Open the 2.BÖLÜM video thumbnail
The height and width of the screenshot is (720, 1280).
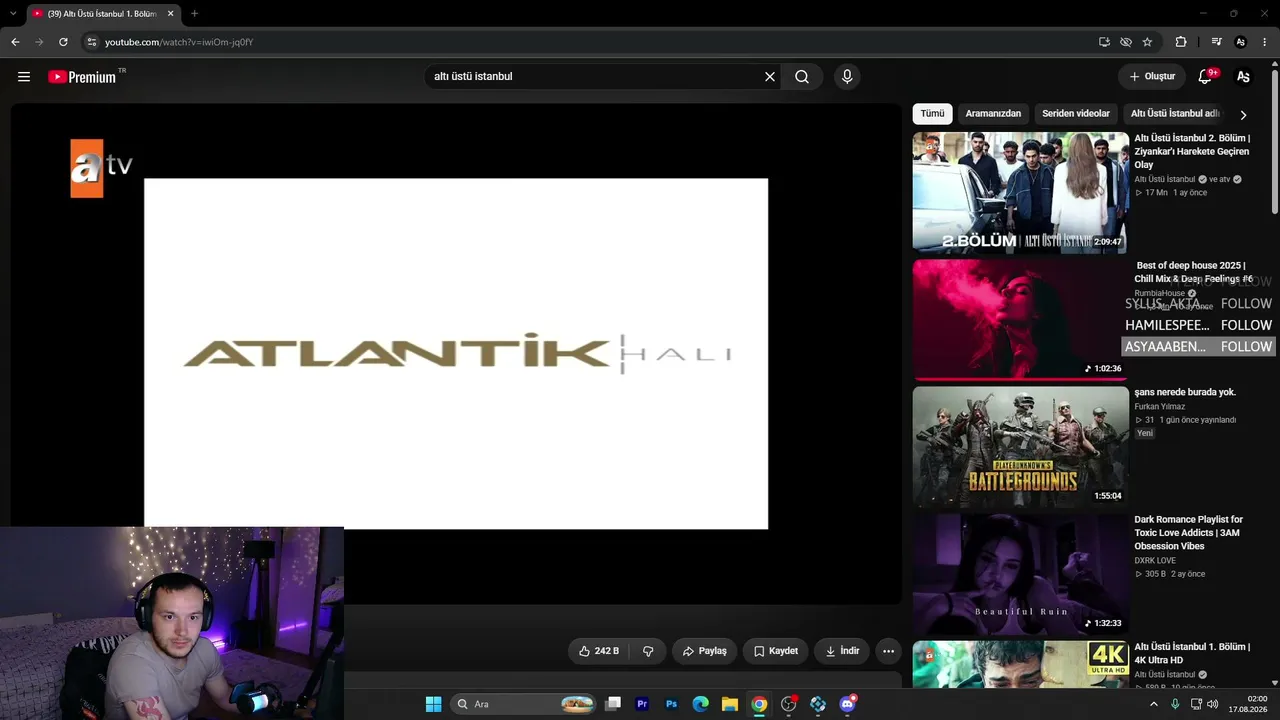(x=1020, y=193)
